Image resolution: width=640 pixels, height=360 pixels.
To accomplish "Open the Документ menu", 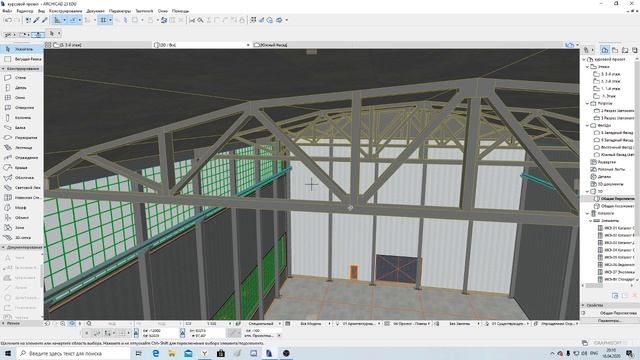I will [96, 11].
